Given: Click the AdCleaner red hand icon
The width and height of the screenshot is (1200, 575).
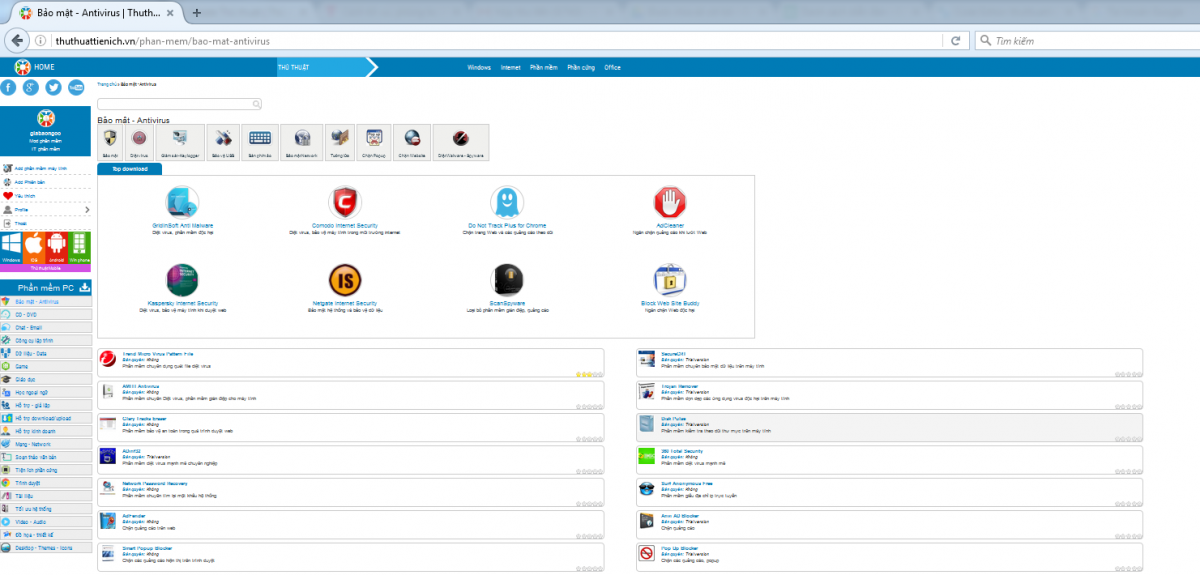Looking at the screenshot, I should (x=669, y=202).
